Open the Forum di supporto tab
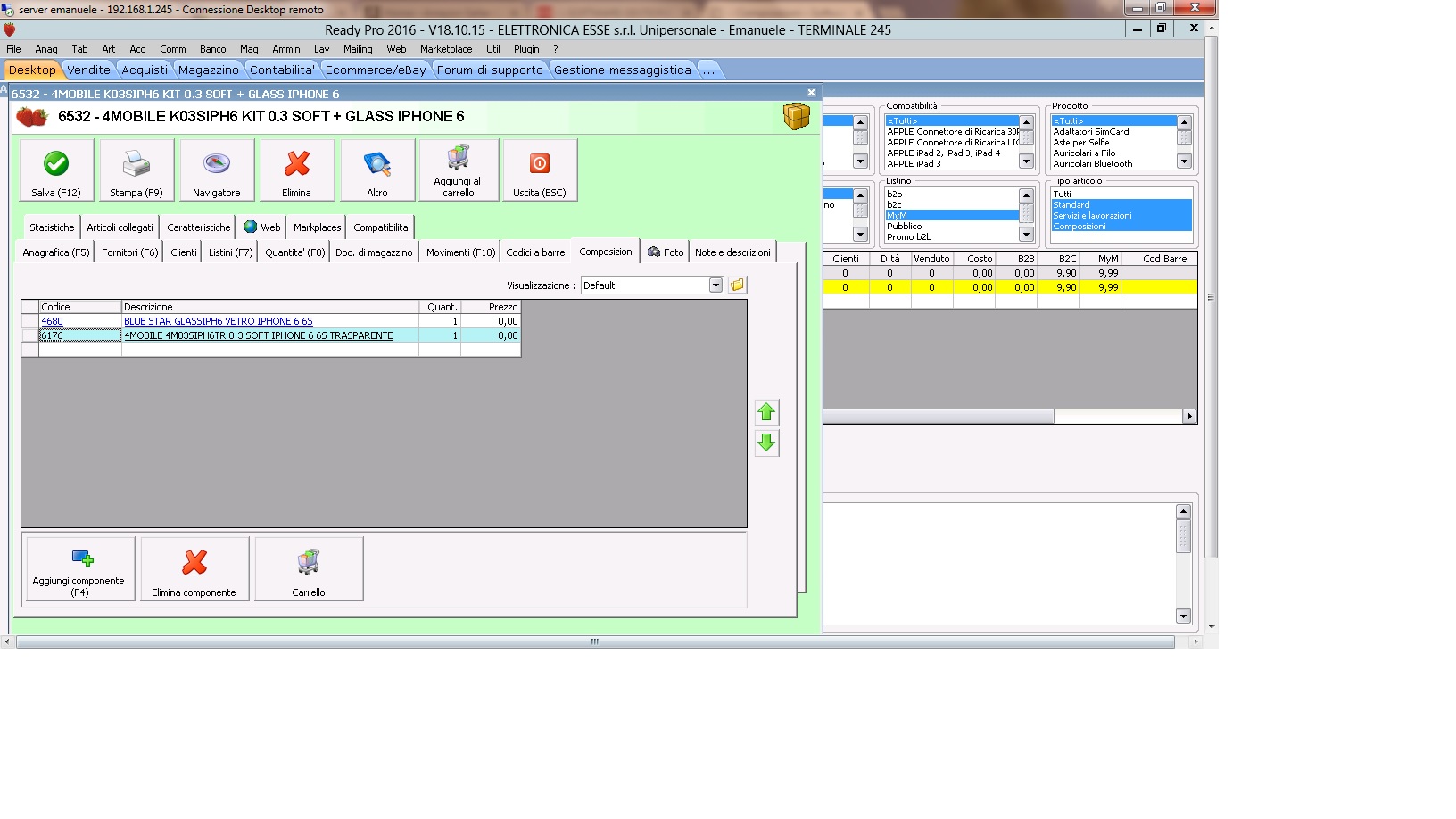Image resolution: width=1456 pixels, height=819 pixels. point(490,70)
